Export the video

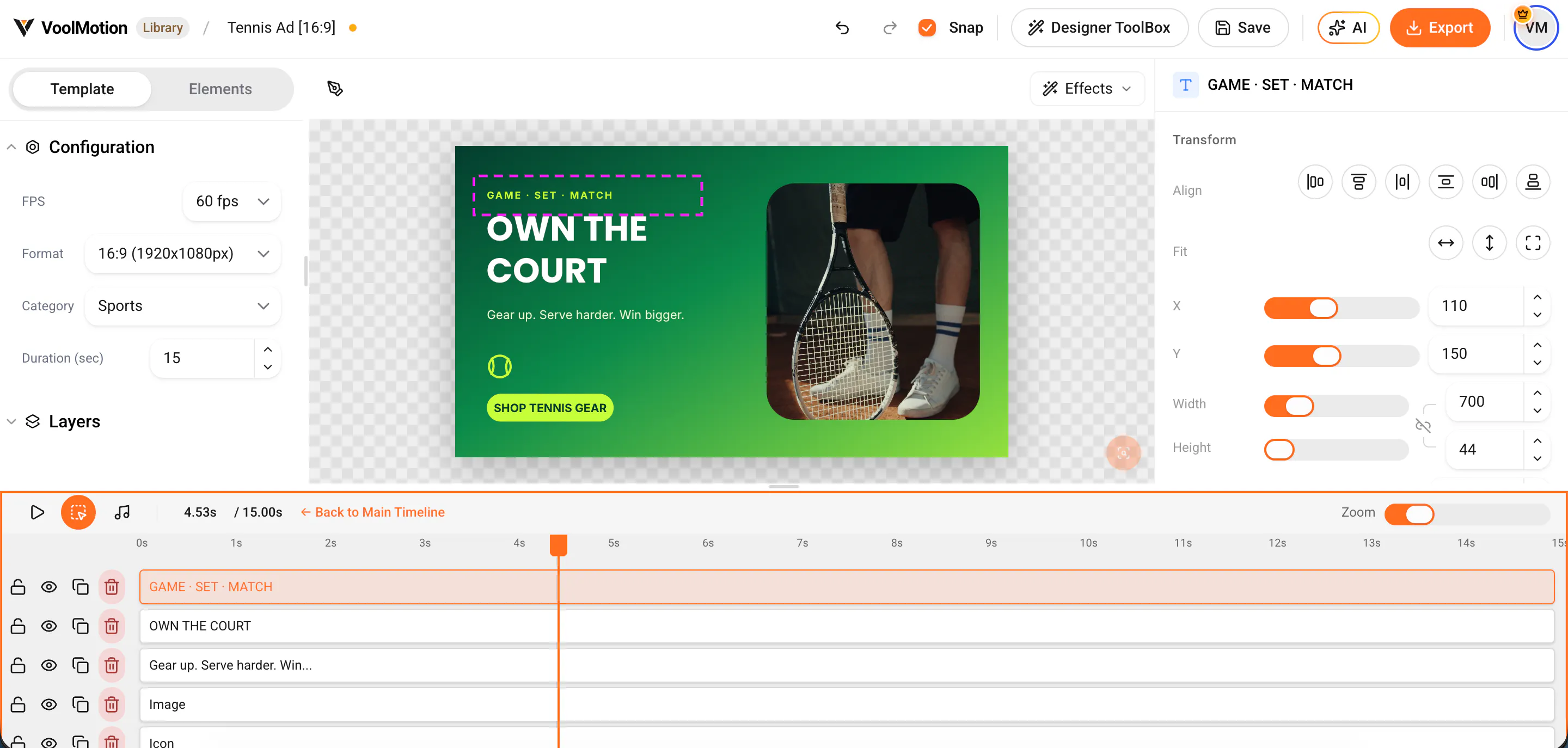click(1440, 28)
